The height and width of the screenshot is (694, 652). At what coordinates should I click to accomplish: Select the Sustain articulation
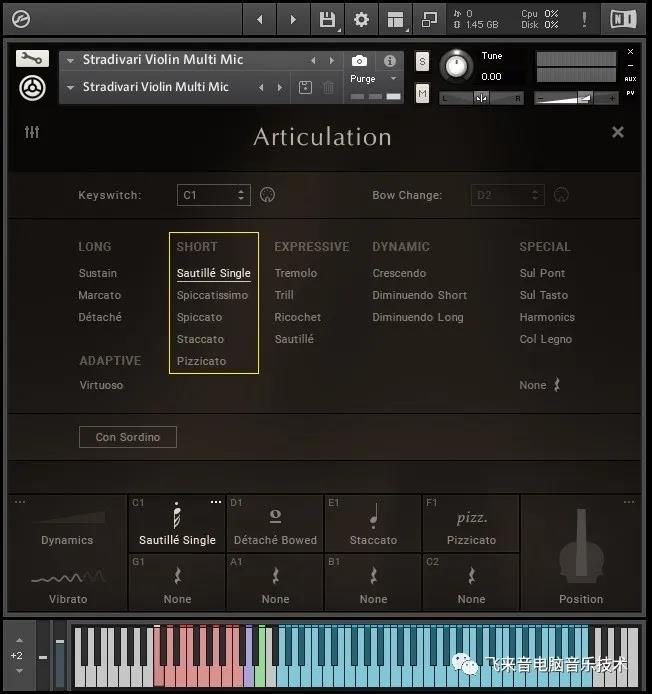[x=98, y=273]
